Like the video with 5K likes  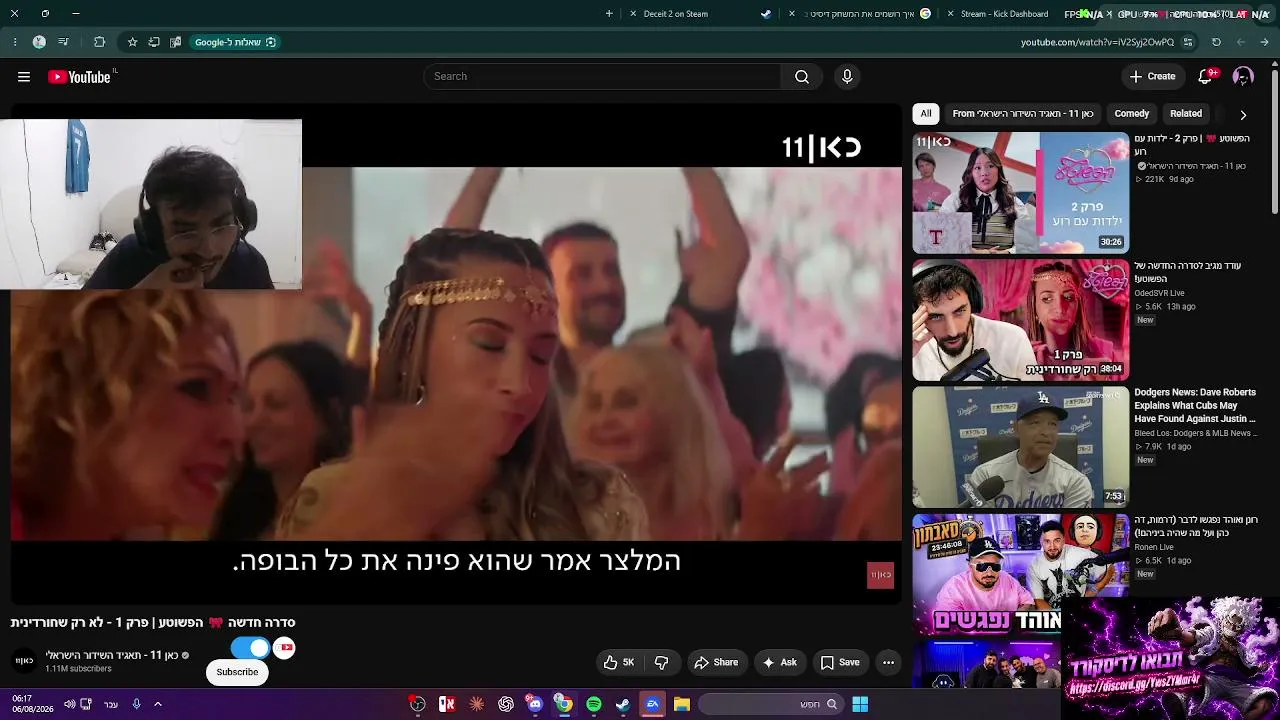619,662
